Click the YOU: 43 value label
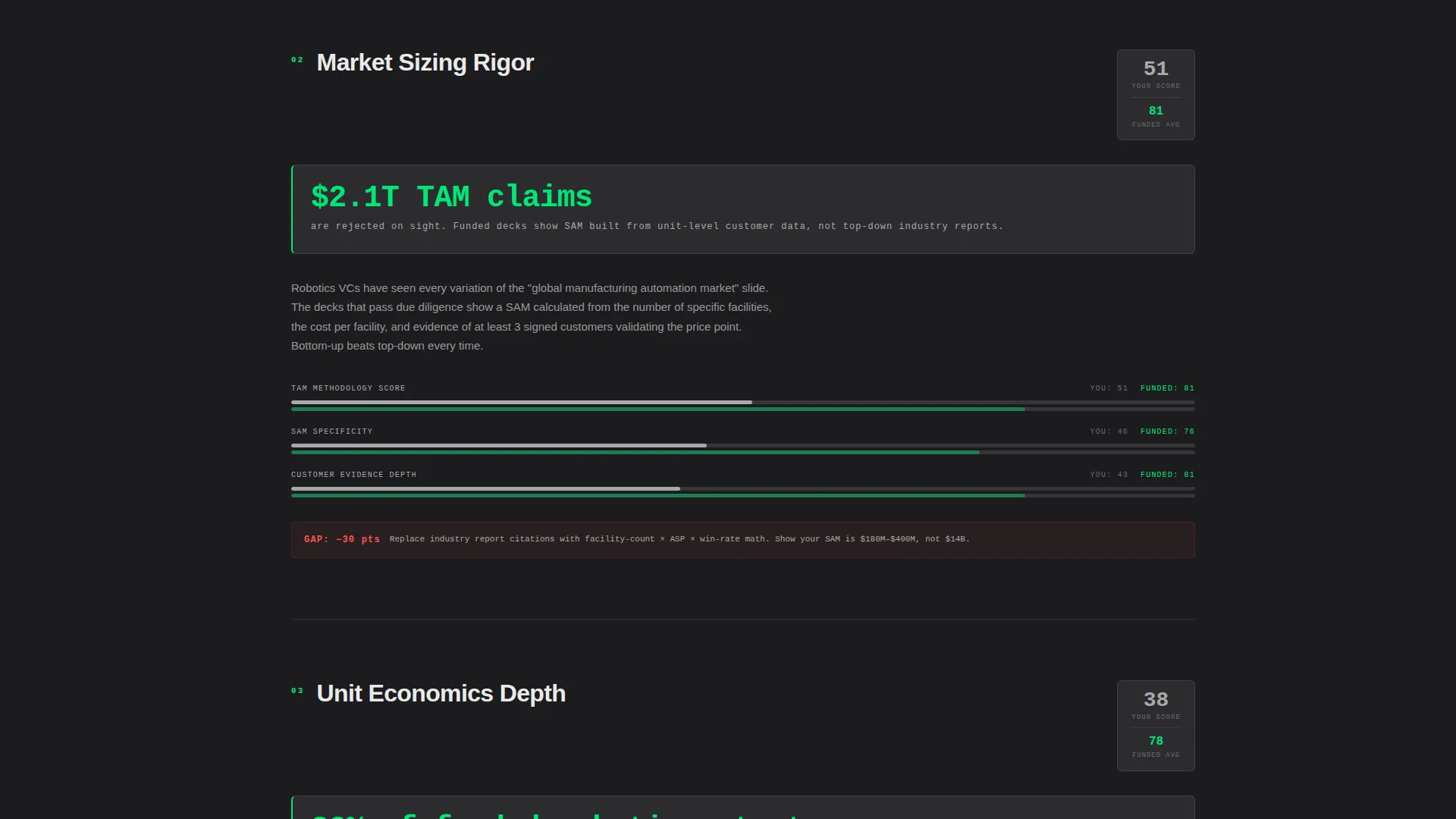 [1109, 475]
